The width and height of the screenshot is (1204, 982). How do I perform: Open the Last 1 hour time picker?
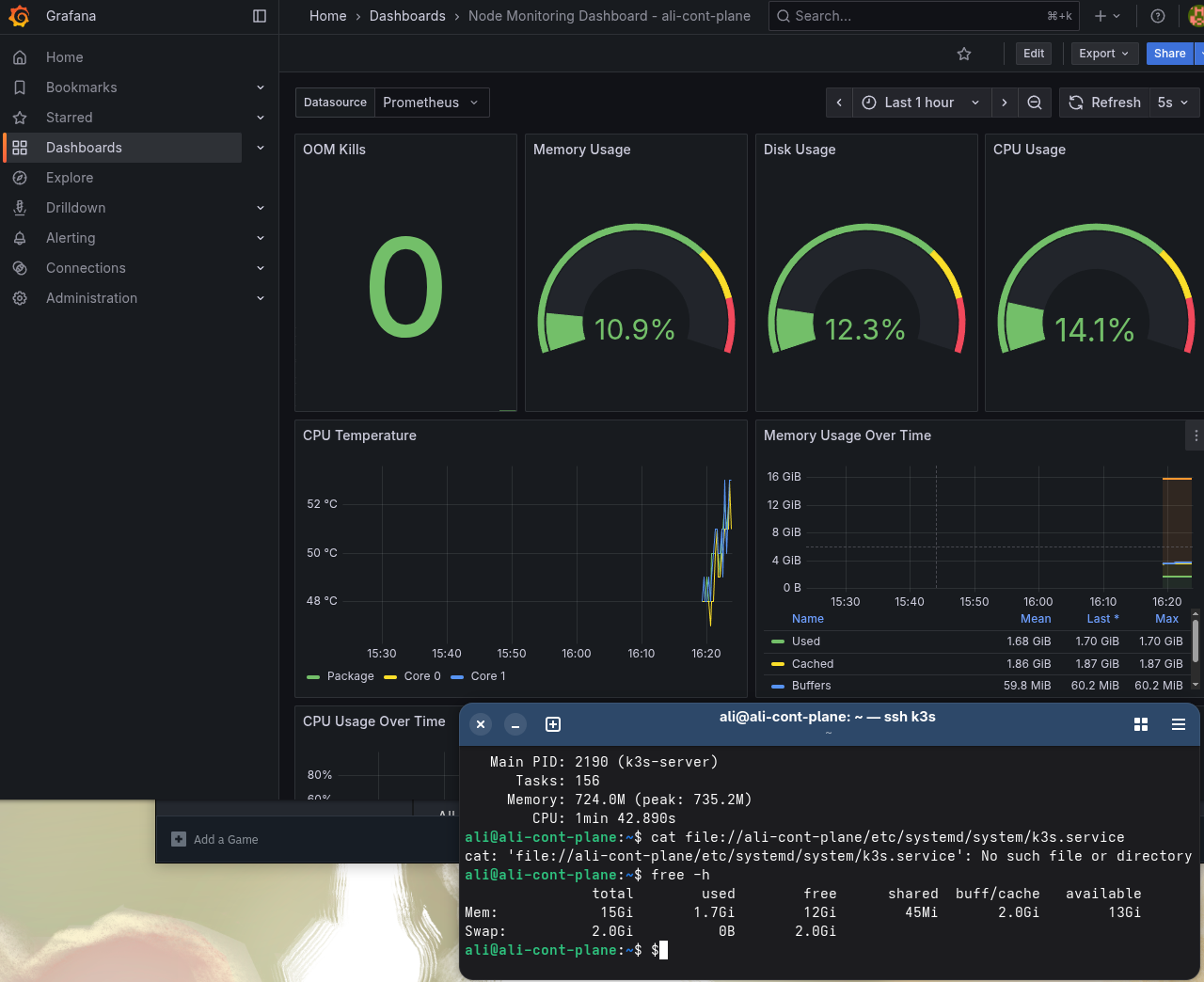[921, 103]
